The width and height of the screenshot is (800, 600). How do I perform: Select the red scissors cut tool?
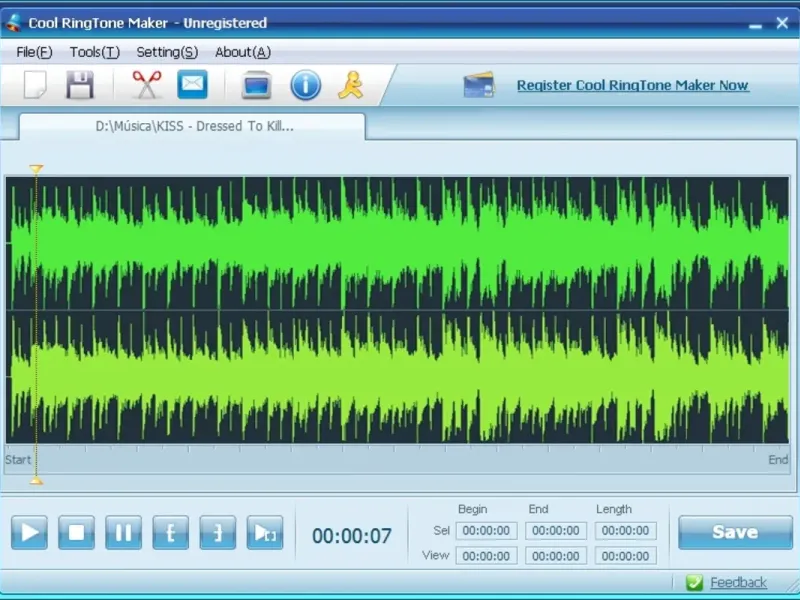point(147,84)
